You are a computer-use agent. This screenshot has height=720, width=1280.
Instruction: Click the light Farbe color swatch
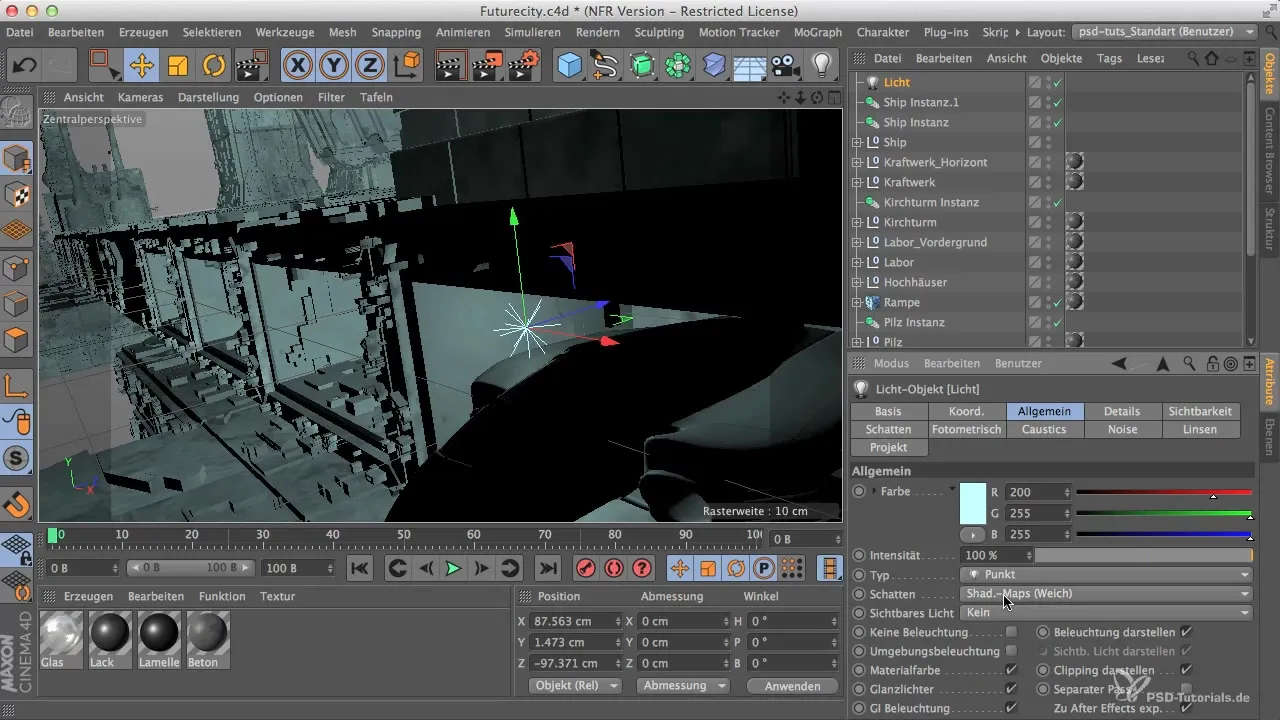[x=972, y=503]
